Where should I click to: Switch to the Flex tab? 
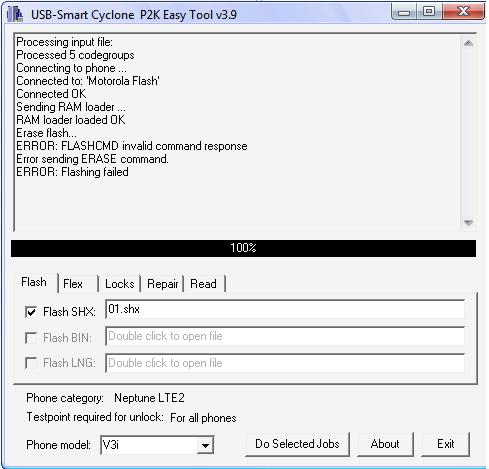tap(73, 284)
